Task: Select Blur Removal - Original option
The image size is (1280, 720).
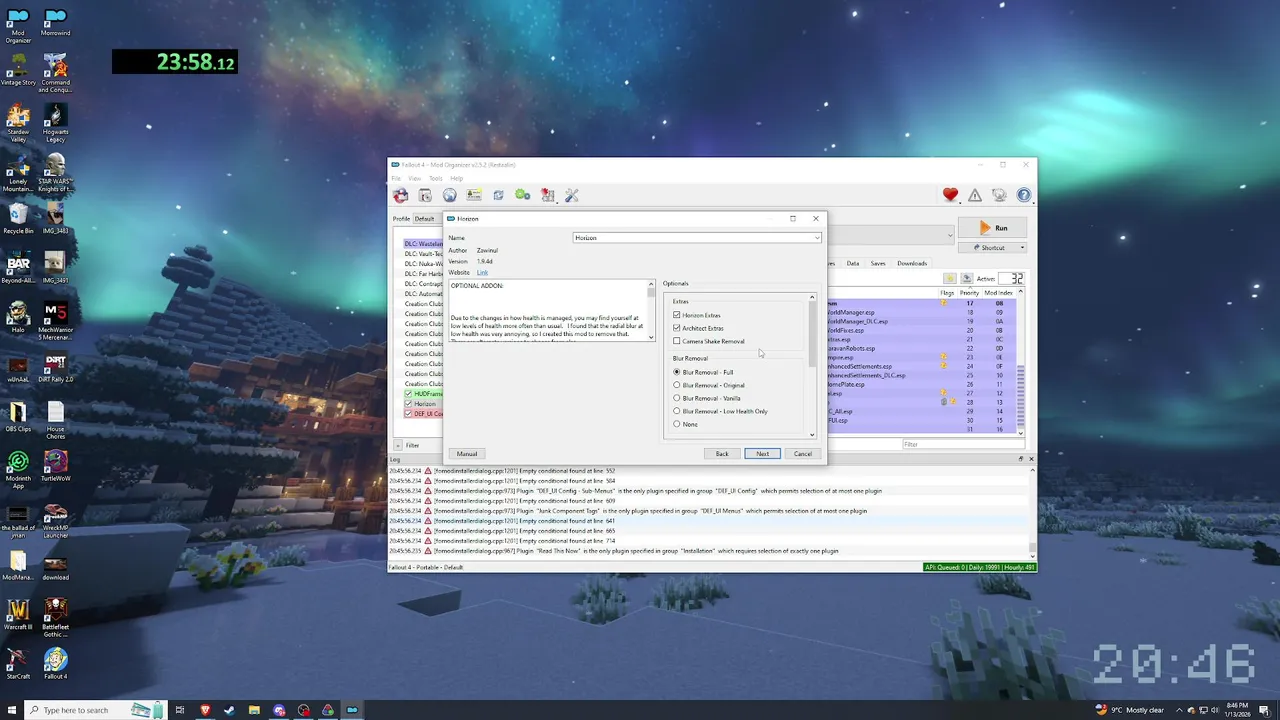Action: [x=677, y=385]
